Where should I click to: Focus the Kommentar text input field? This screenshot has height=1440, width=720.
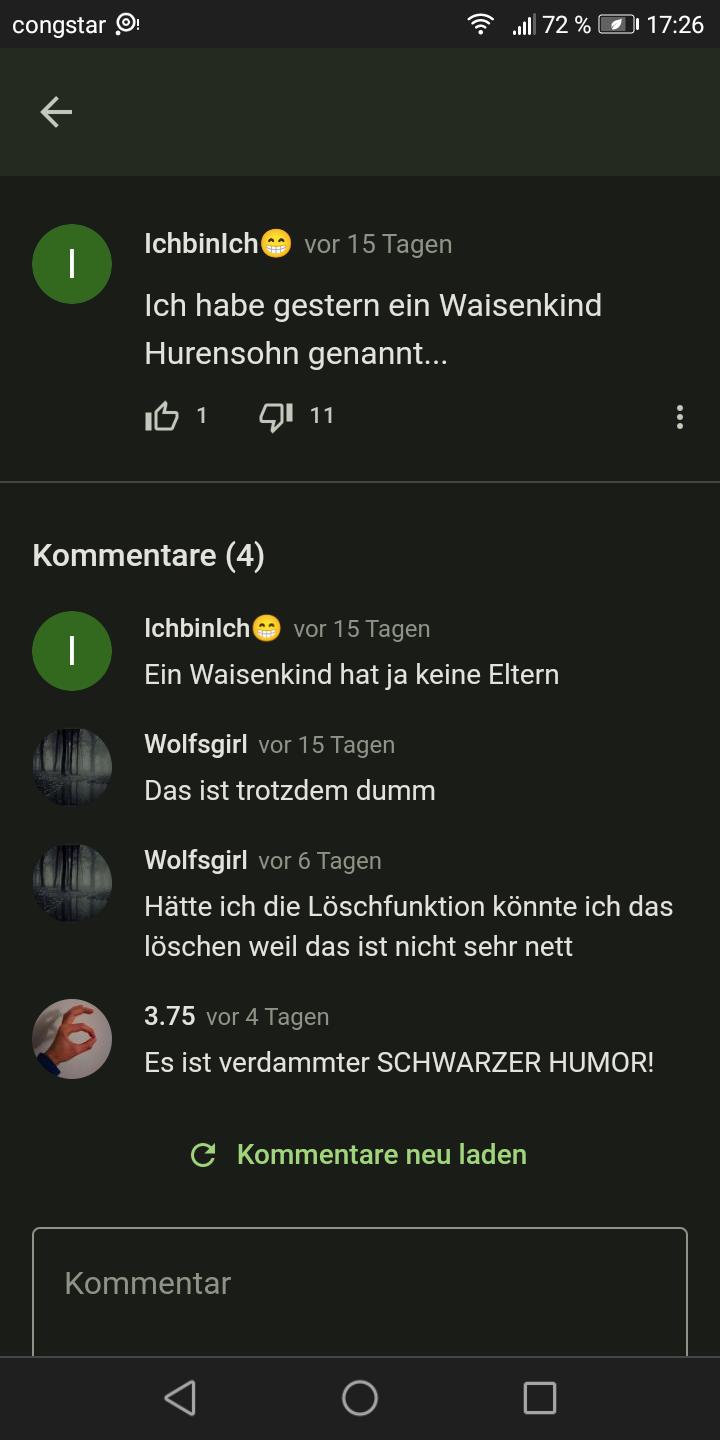(360, 1292)
